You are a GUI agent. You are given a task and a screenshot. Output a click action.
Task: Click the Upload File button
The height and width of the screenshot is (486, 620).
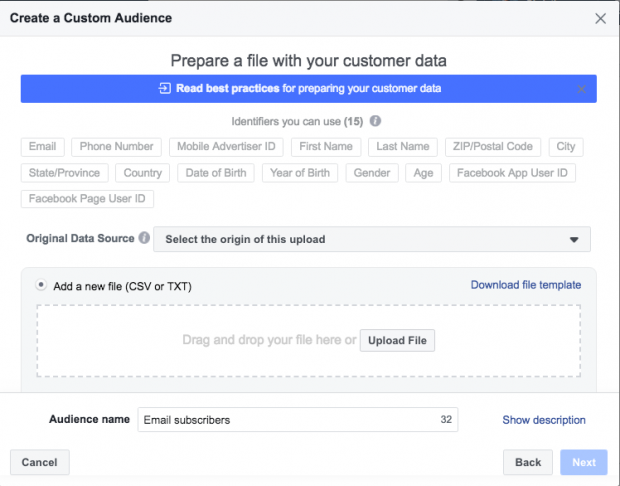pos(397,340)
